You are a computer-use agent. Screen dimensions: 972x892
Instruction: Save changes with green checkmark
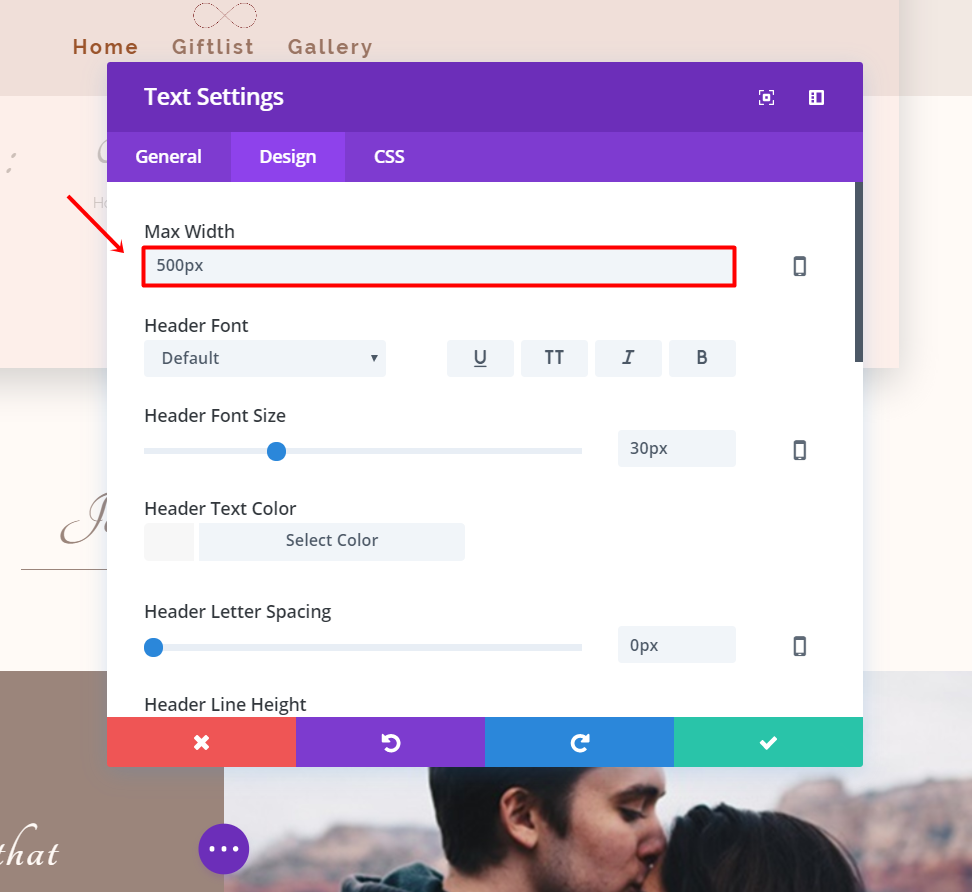pyautogui.click(x=769, y=742)
